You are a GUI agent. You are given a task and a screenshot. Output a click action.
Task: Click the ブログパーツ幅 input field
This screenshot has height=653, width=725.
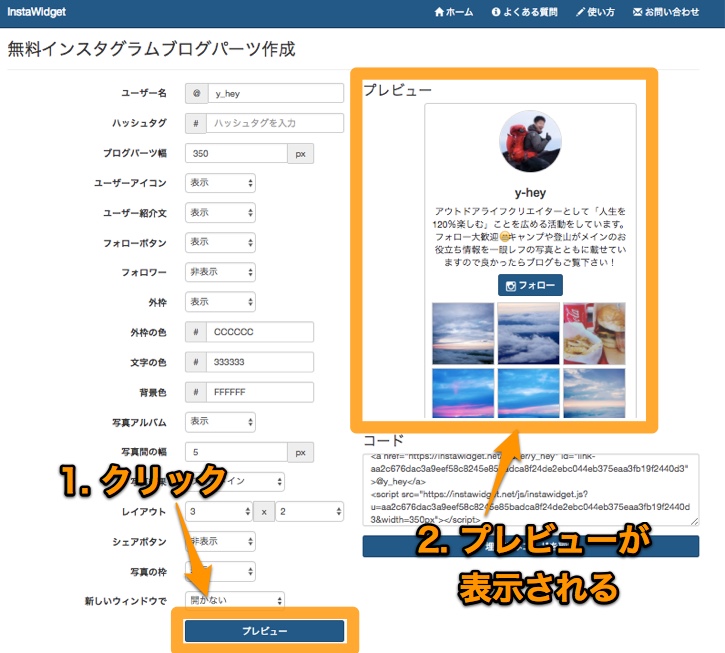(236, 154)
